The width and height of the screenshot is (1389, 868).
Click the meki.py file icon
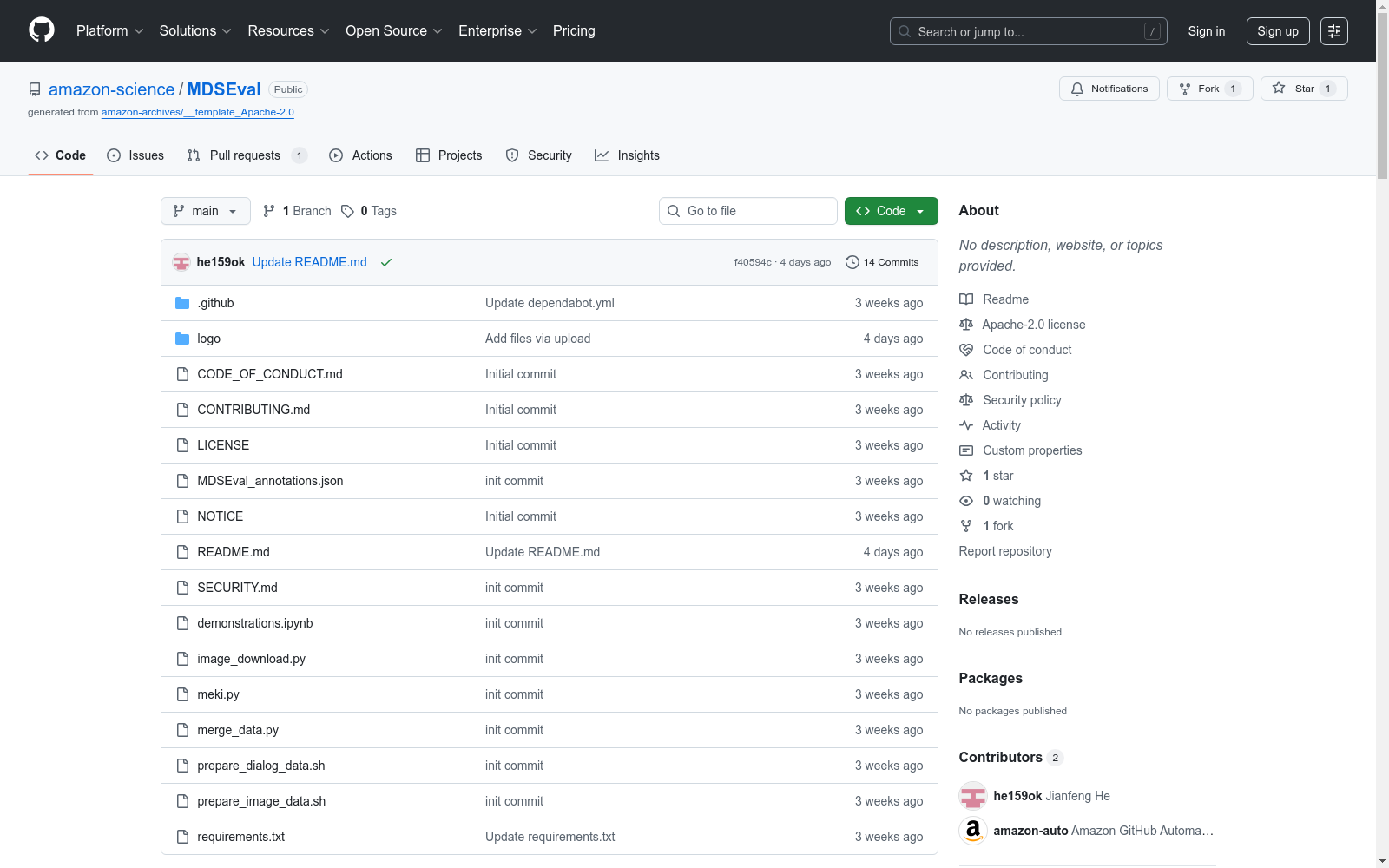182,694
